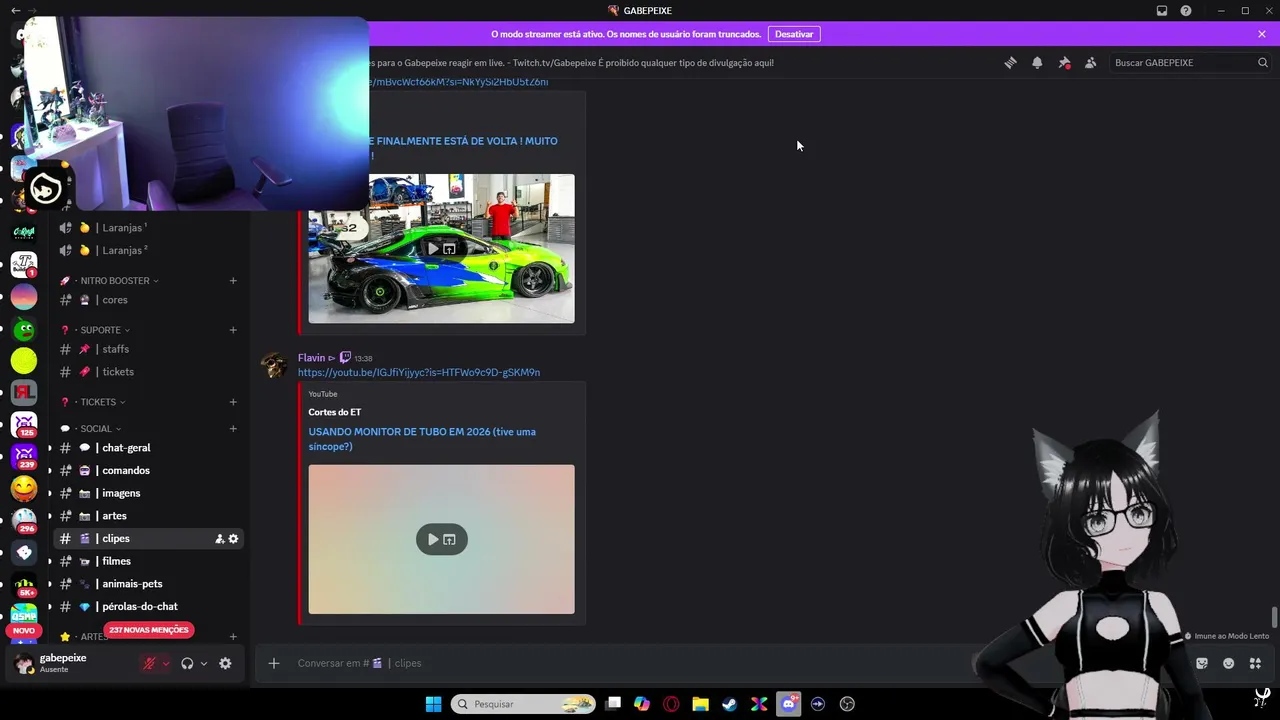Click the search magnifier icon in Discord
Screen dimensions: 1280x720
[x=1263, y=62]
